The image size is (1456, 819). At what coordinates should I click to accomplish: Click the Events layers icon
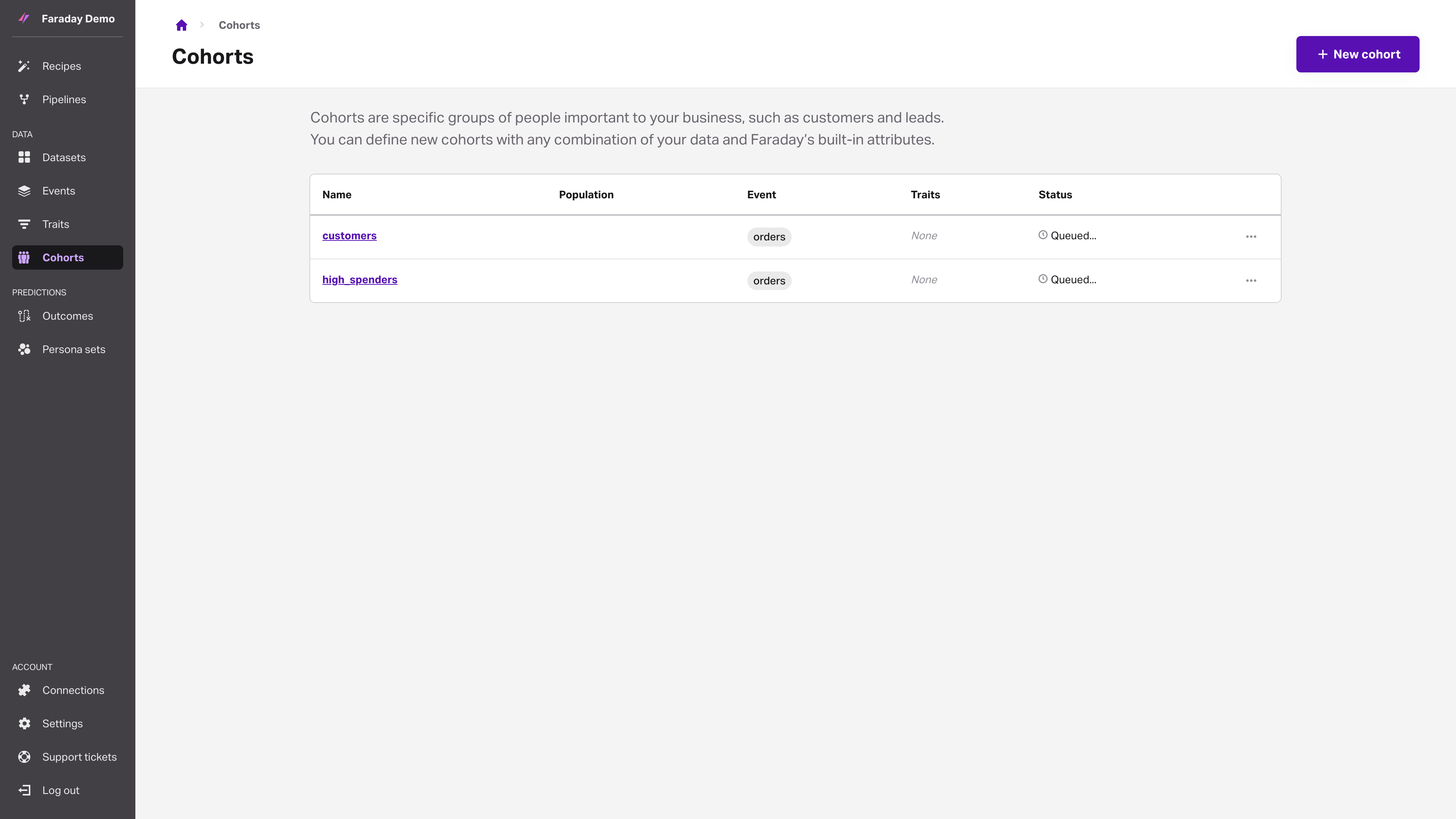pyautogui.click(x=24, y=191)
